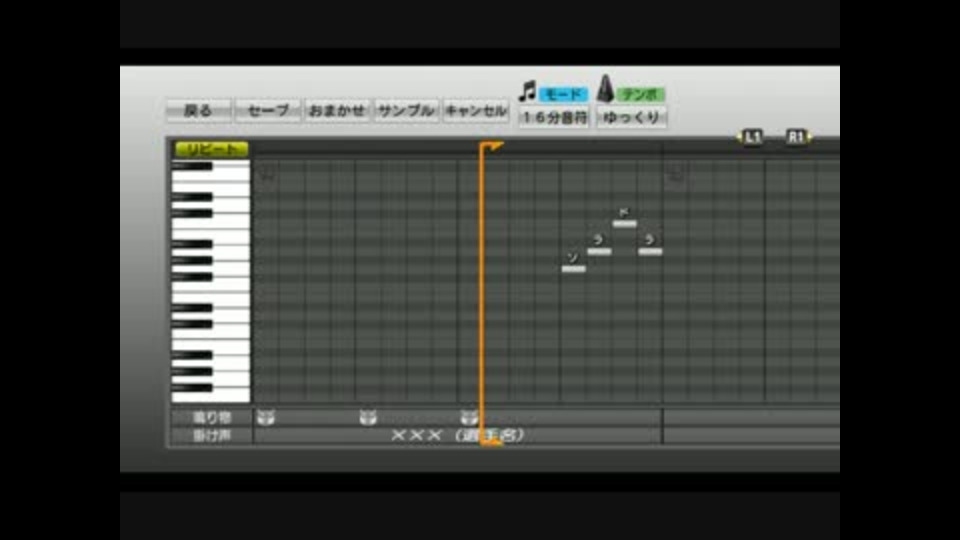Toggle the yellow リピート repeat button
This screenshot has height=540, width=960.
211,149
